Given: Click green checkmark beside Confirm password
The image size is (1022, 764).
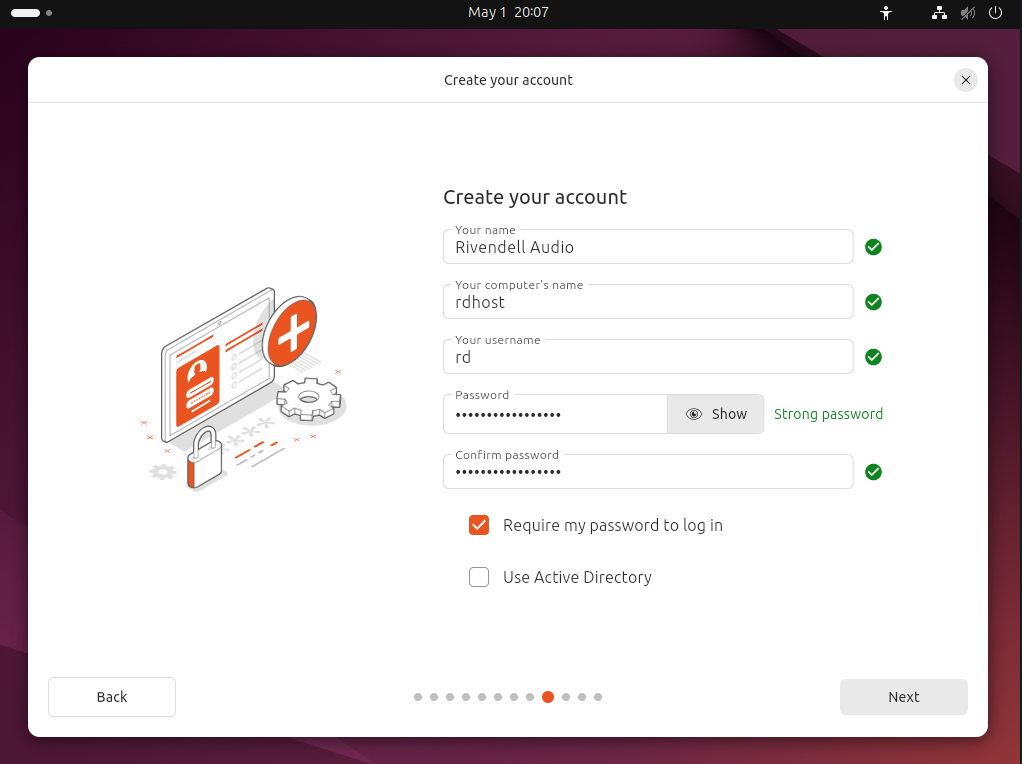Looking at the screenshot, I should pyautogui.click(x=873, y=472).
